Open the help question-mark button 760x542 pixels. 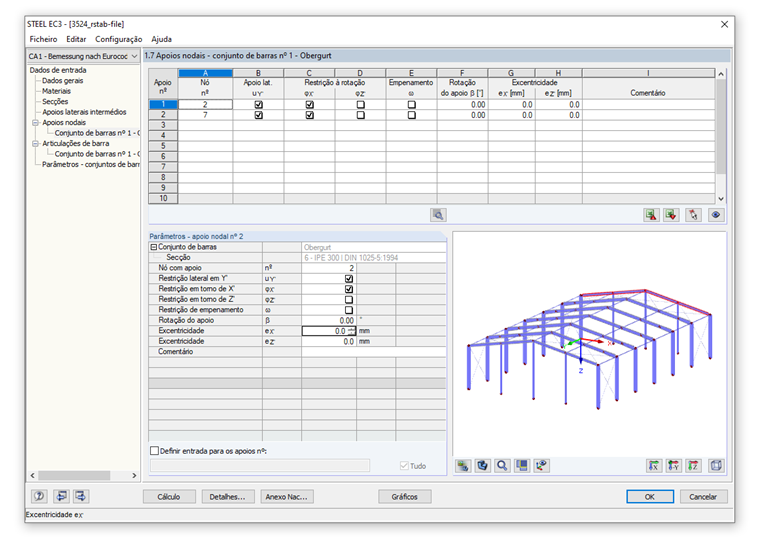click(39, 496)
